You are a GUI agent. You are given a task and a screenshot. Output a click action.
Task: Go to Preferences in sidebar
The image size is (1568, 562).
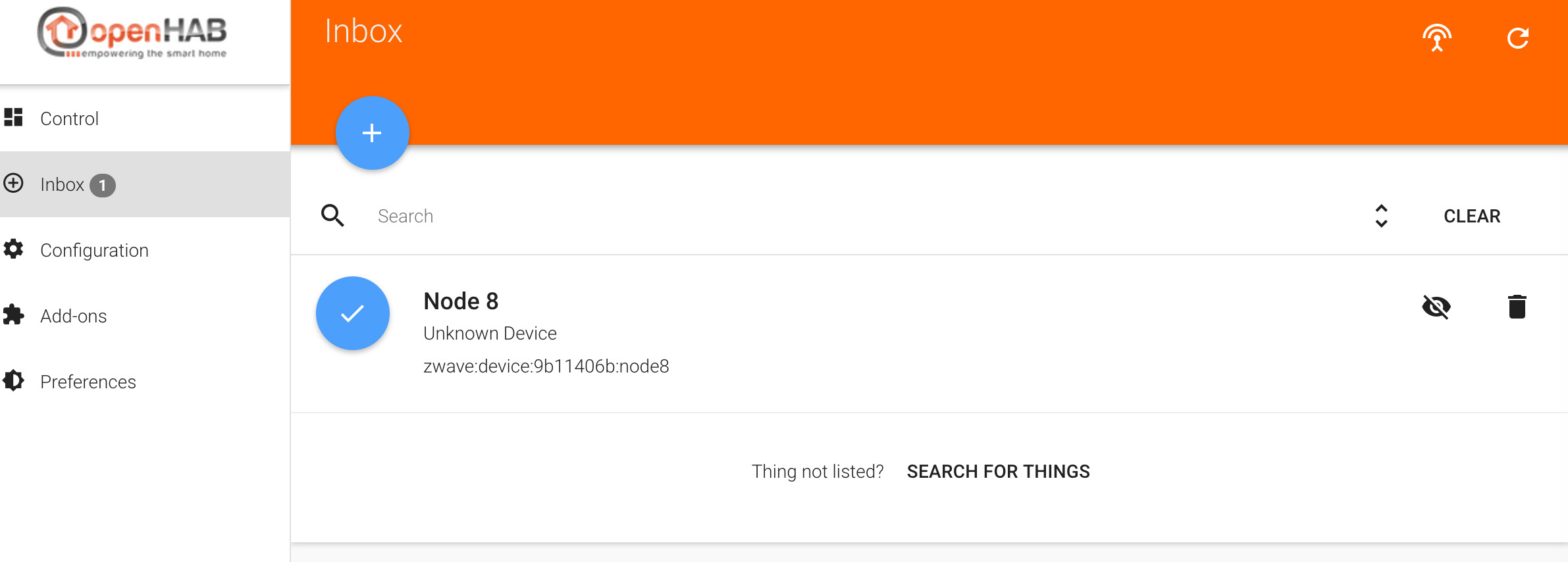pyautogui.click(x=145, y=382)
